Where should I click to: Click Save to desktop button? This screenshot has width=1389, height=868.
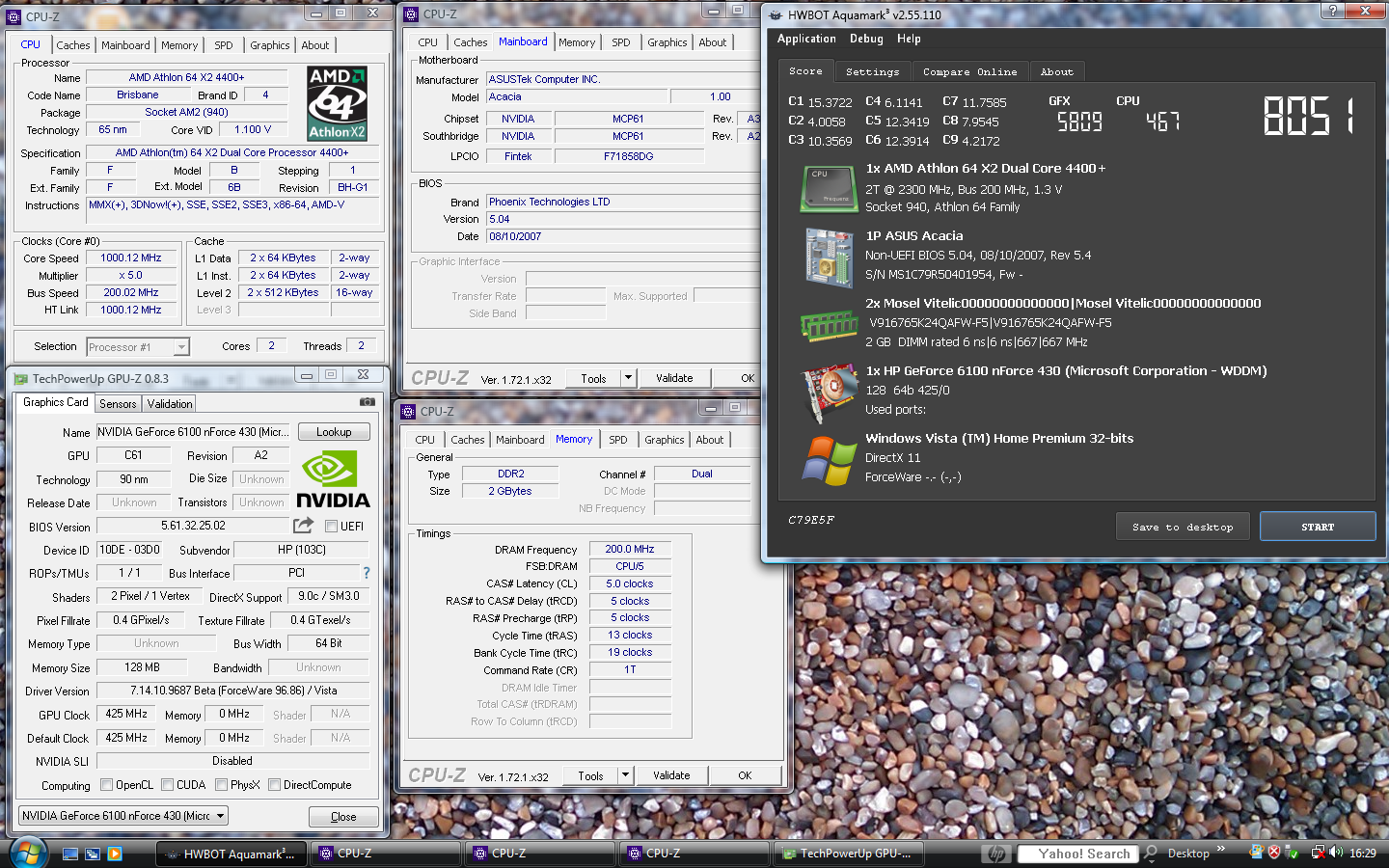pos(1183,527)
